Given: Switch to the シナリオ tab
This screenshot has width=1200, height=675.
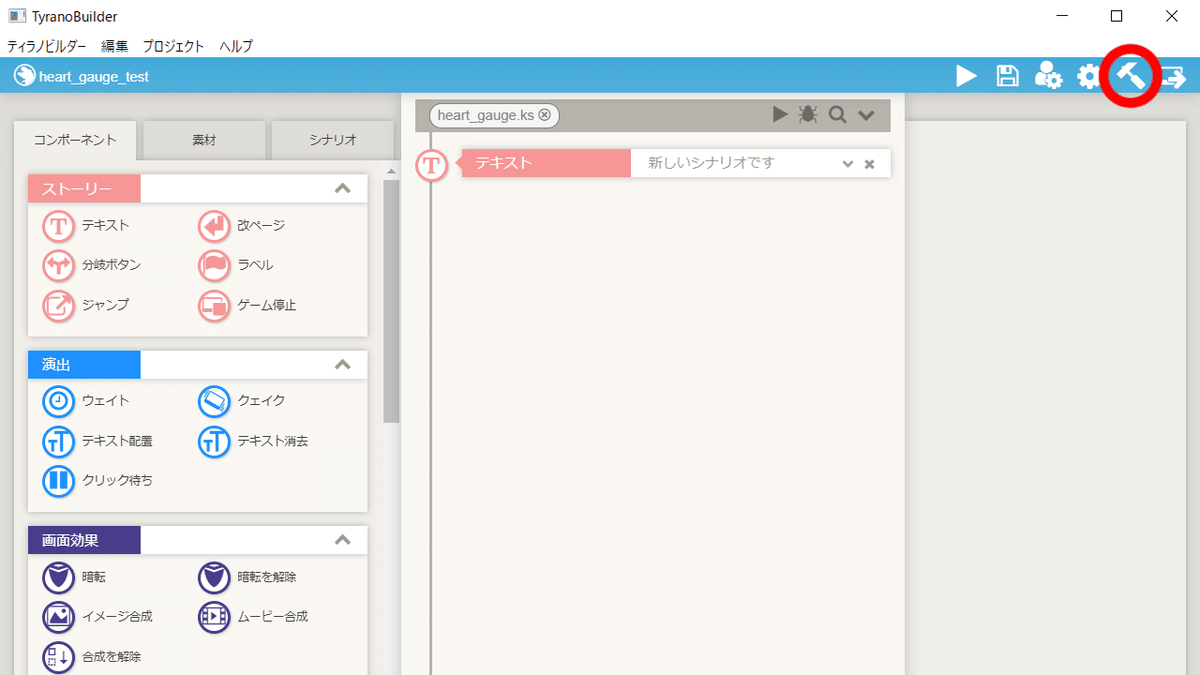Looking at the screenshot, I should 333,140.
